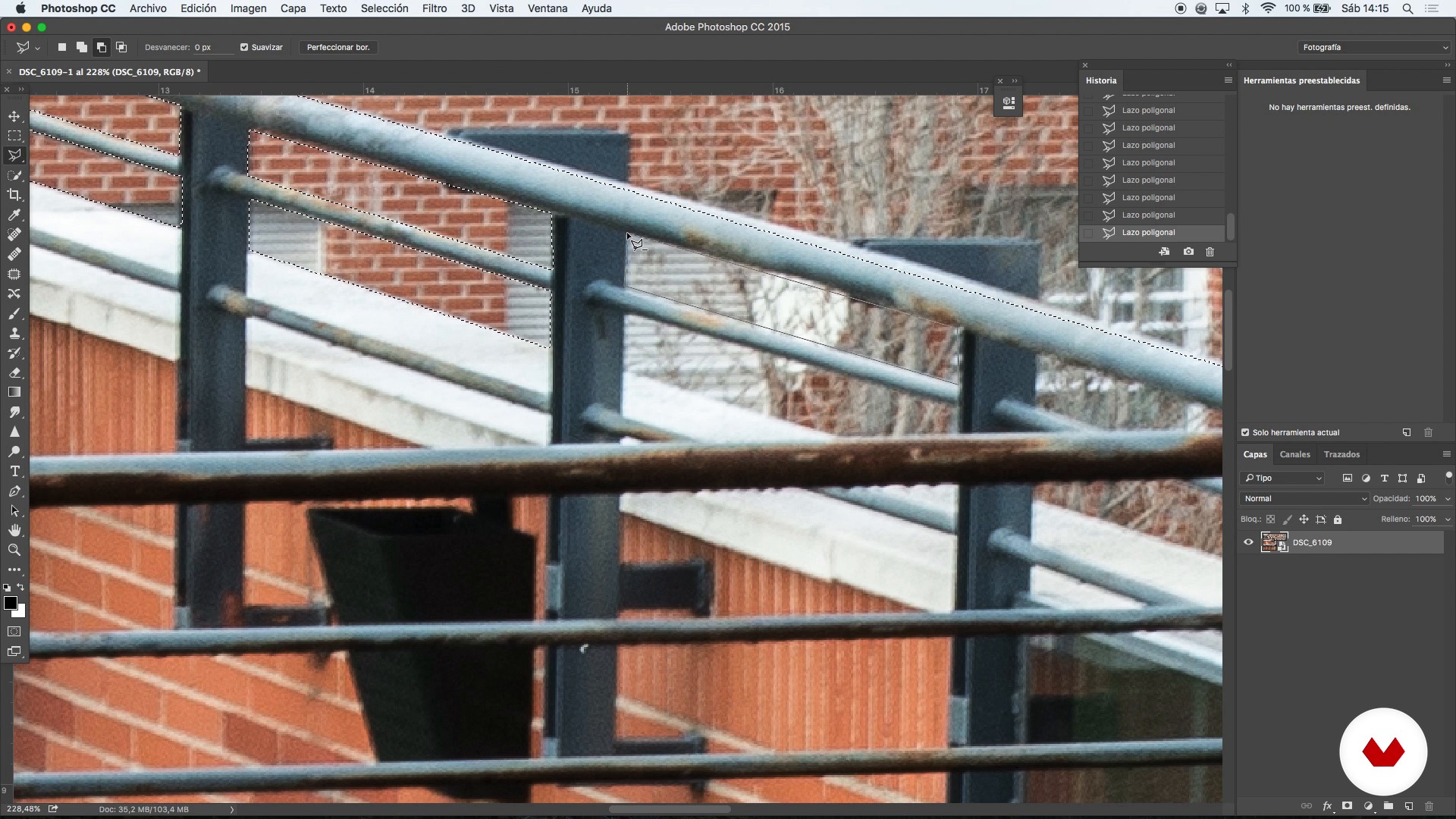1456x819 pixels.
Task: Select the Hand tool
Action: 14,530
